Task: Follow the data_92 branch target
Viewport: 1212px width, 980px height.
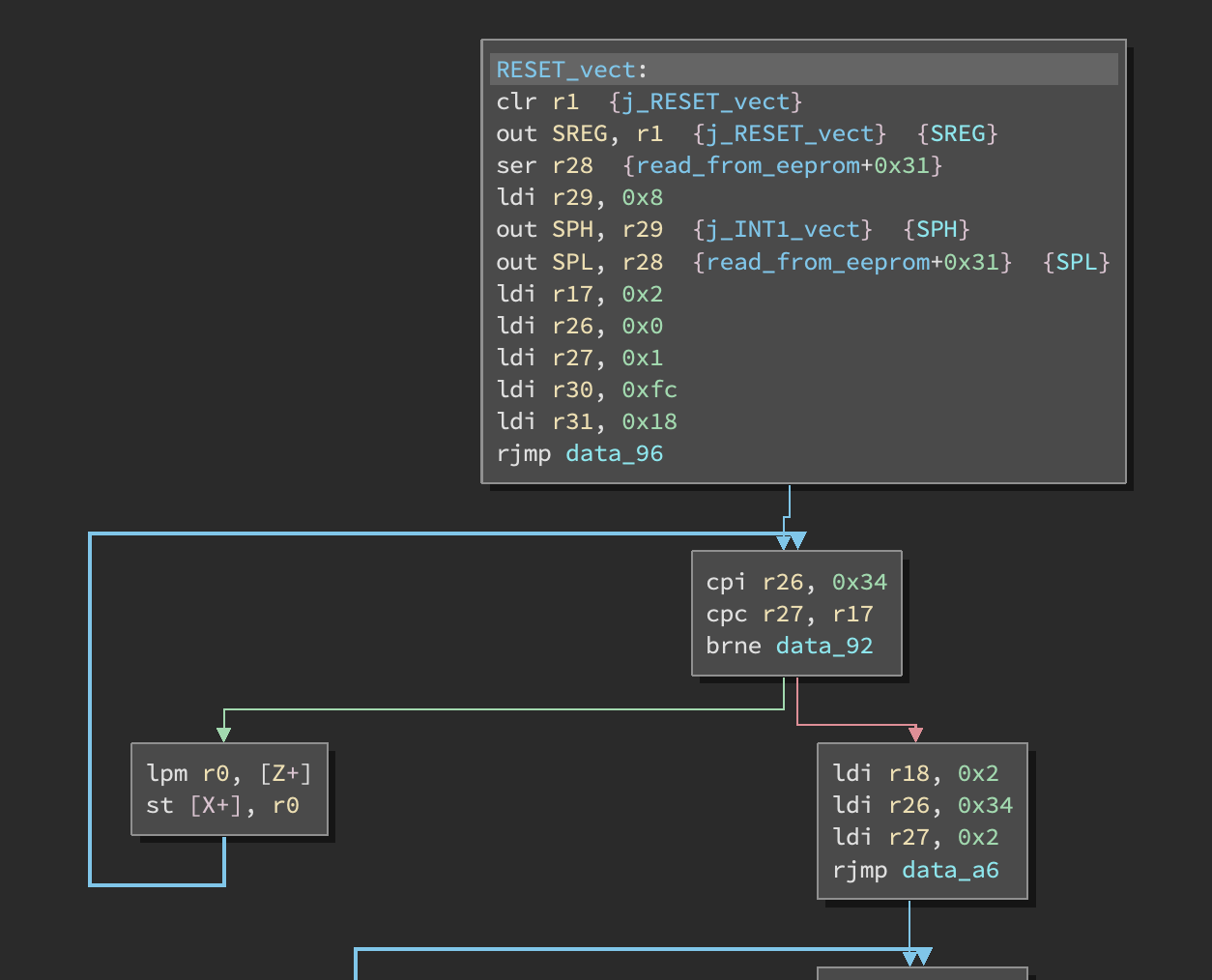Action: tap(823, 646)
